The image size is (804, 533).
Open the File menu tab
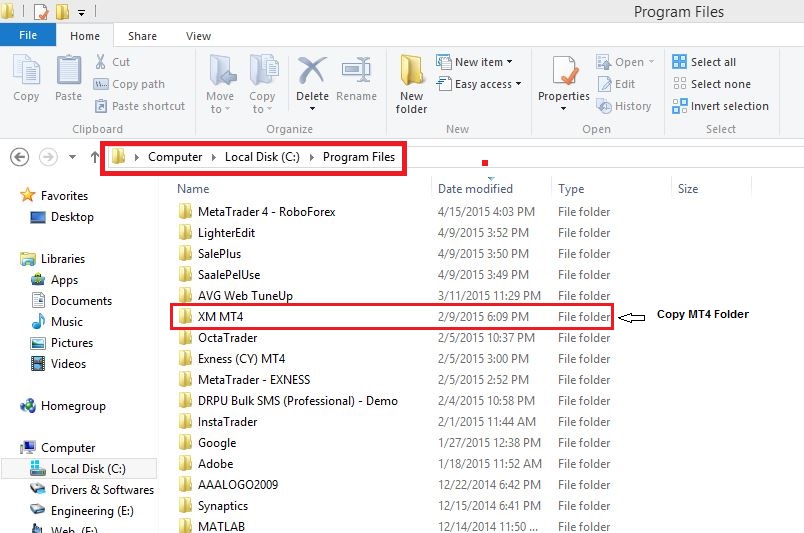click(28, 35)
